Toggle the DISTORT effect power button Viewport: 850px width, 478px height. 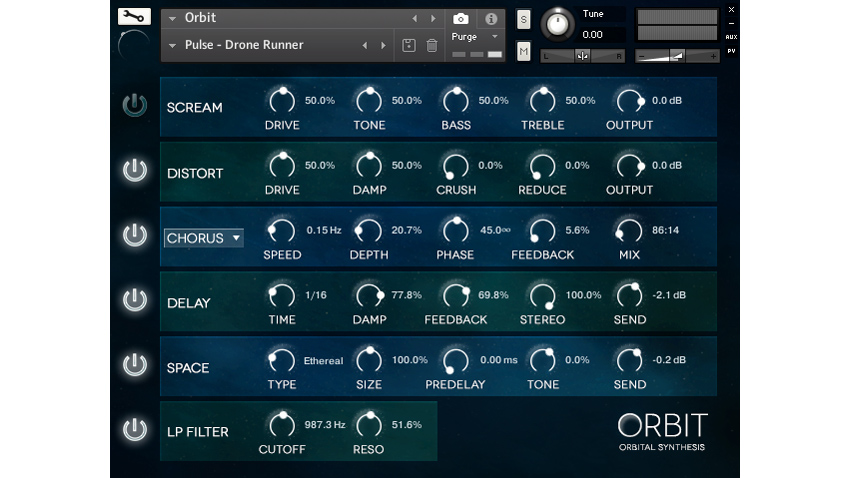[134, 170]
